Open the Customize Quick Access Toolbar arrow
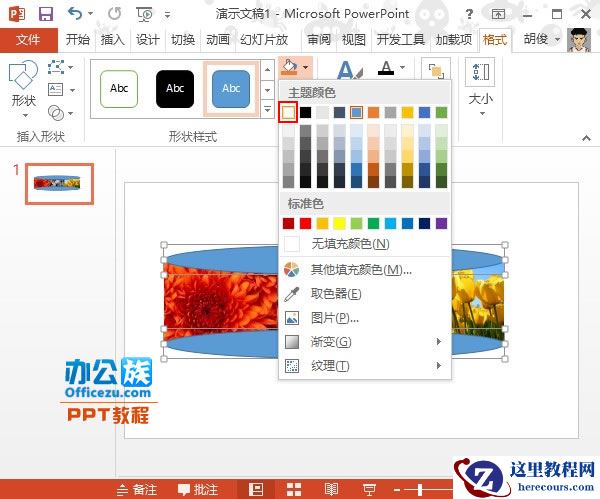 (x=168, y=15)
